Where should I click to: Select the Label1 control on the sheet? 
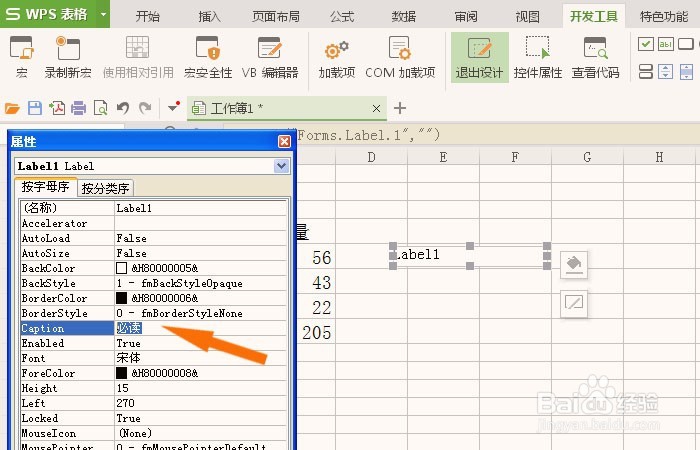pos(470,256)
